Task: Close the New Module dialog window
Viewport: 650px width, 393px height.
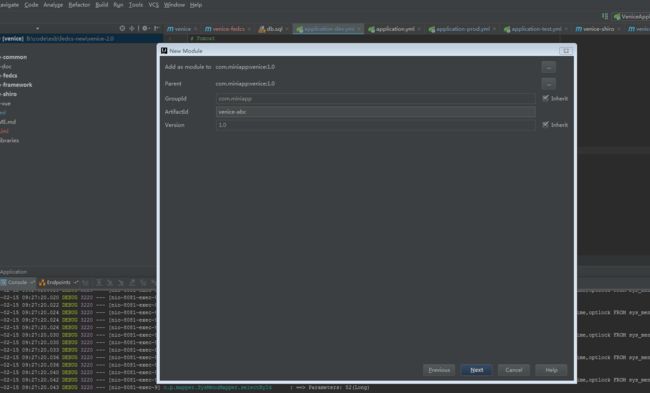Action: pyautogui.click(x=565, y=51)
